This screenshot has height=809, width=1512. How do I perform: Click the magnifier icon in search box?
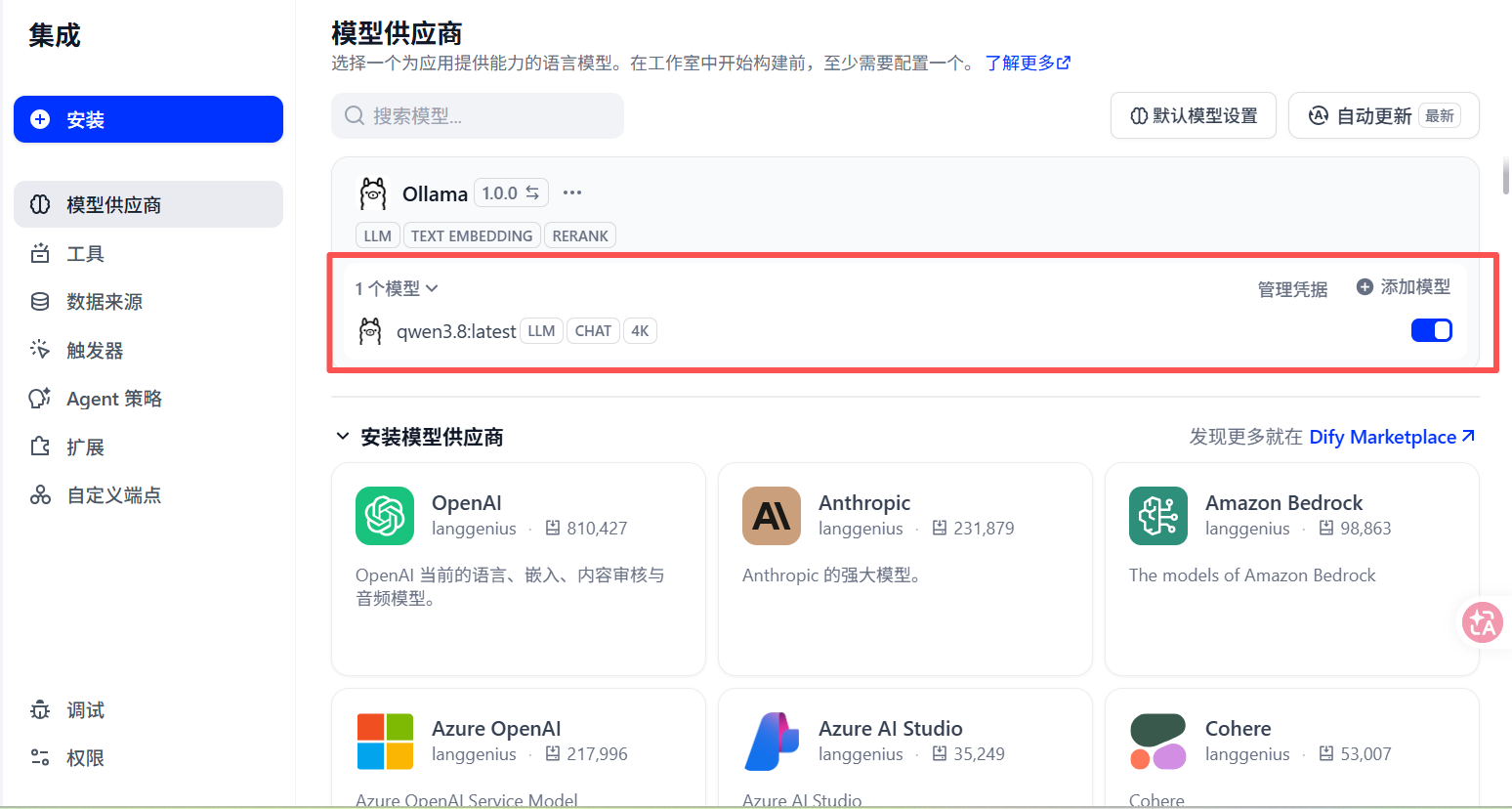click(355, 115)
